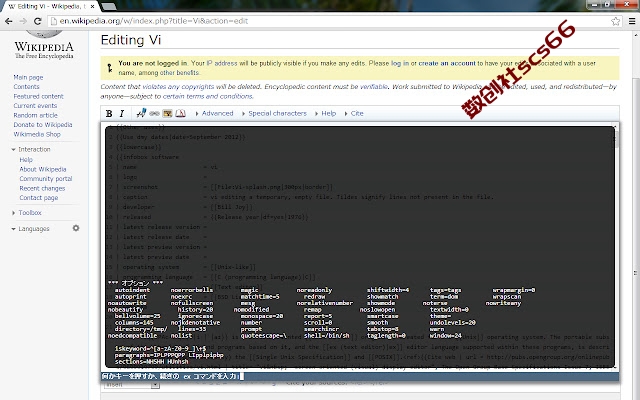Open the certain terms and conditions link
640x400 pixels.
[x=208, y=96]
